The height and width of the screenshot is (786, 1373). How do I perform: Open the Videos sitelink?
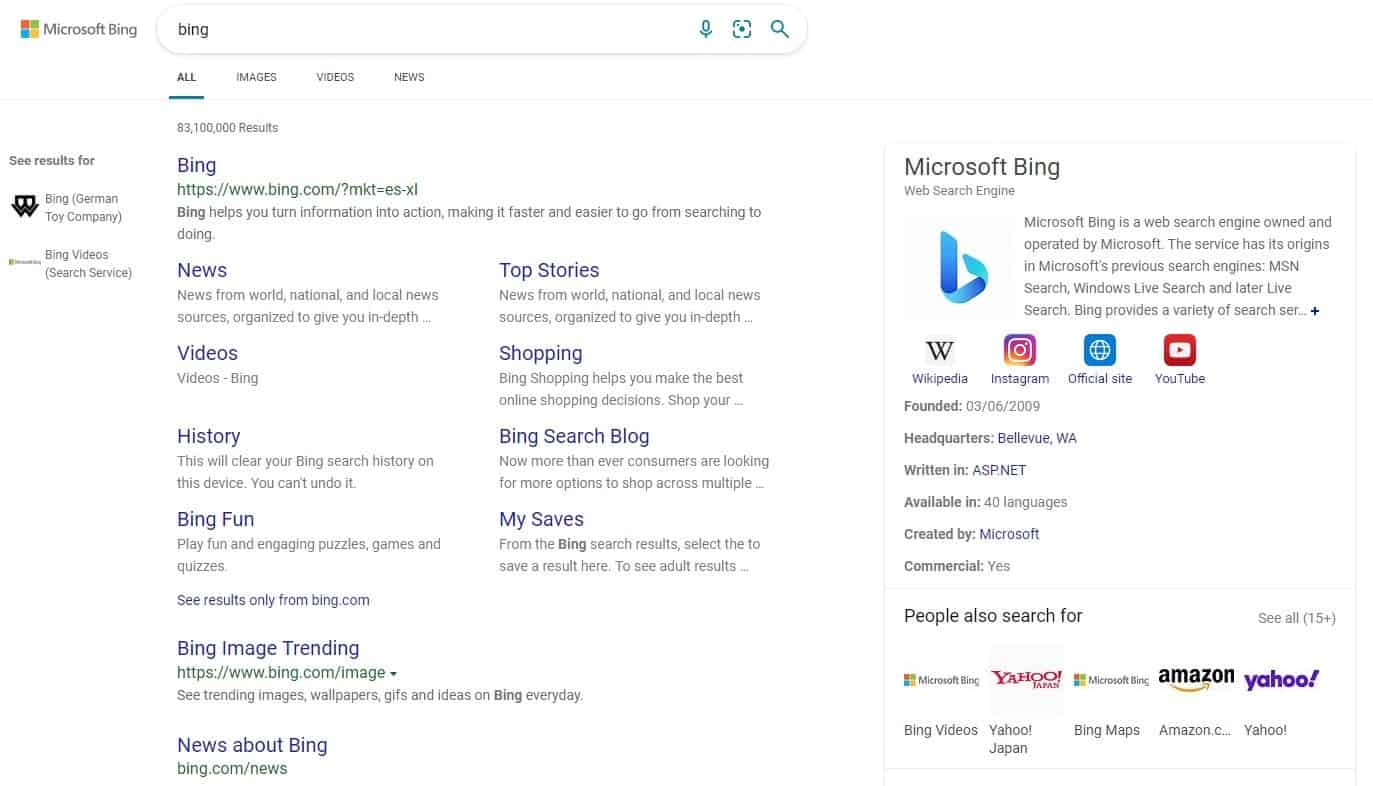[x=207, y=353]
